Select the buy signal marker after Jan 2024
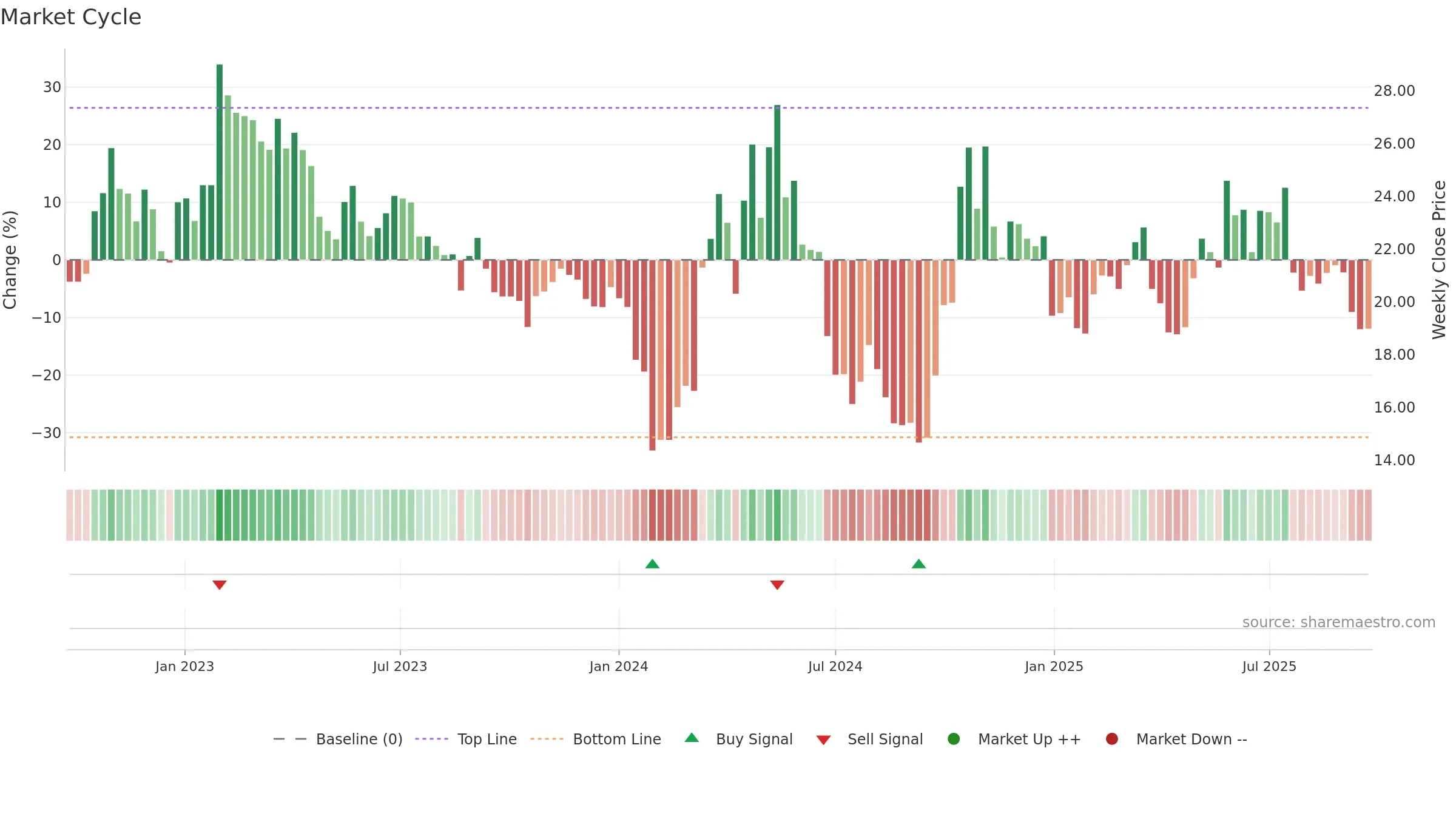The image size is (1456, 819). (652, 564)
